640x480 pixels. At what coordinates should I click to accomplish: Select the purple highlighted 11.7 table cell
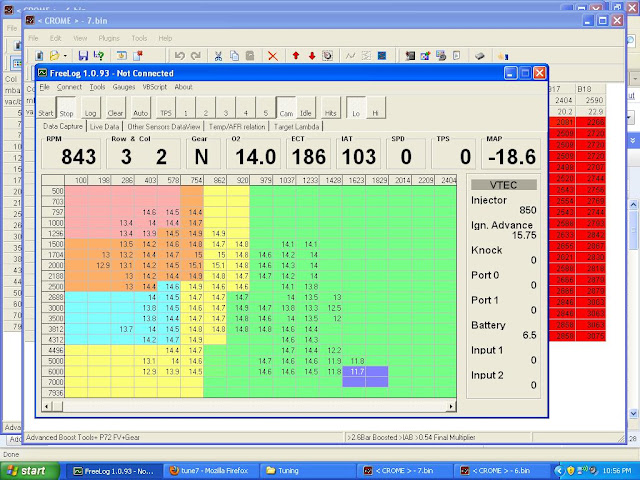(357, 371)
